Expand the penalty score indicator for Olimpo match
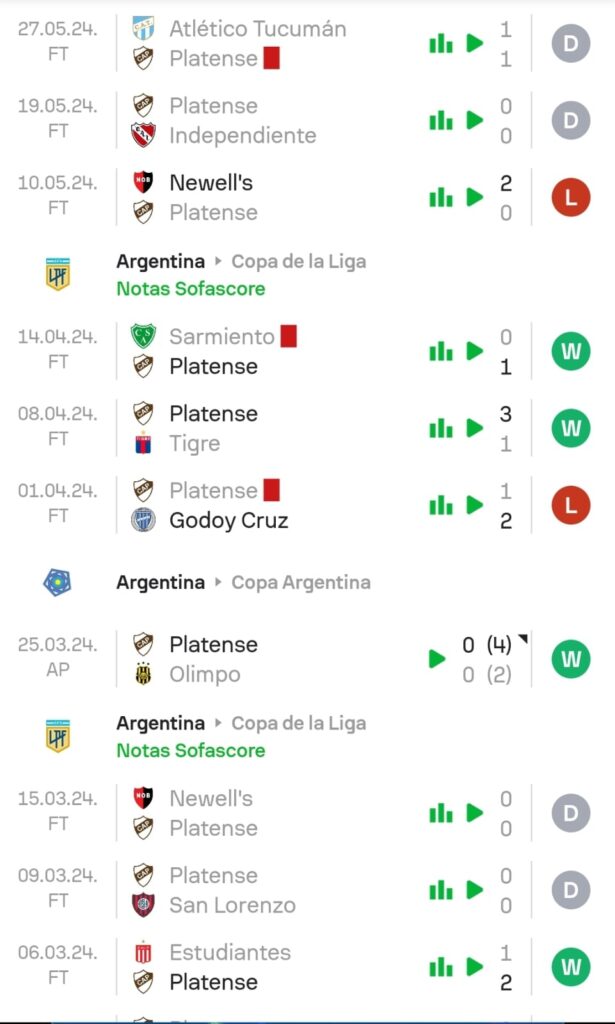Screen dimensions: 615x1024 pyautogui.click(x=523, y=639)
